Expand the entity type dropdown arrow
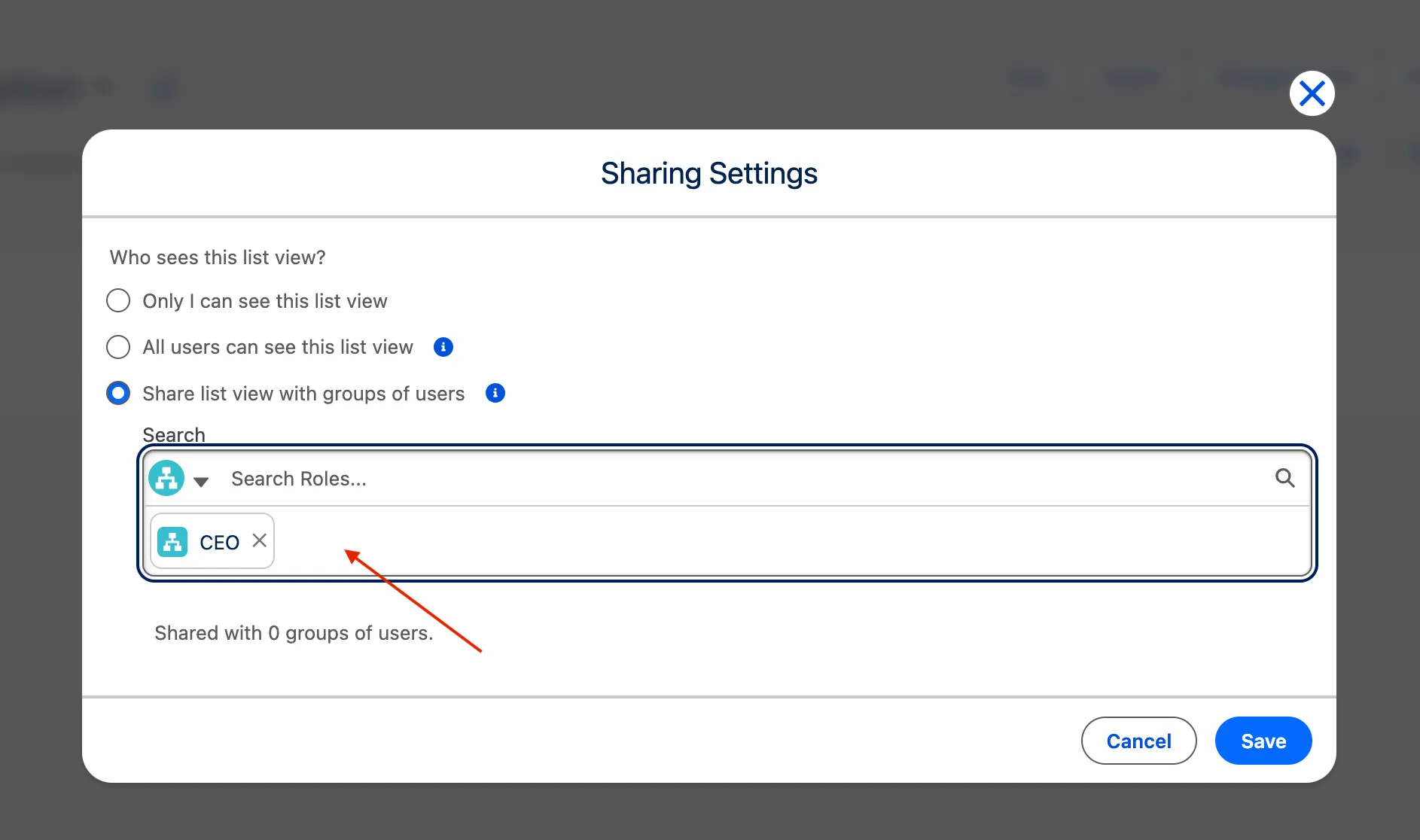 click(201, 482)
